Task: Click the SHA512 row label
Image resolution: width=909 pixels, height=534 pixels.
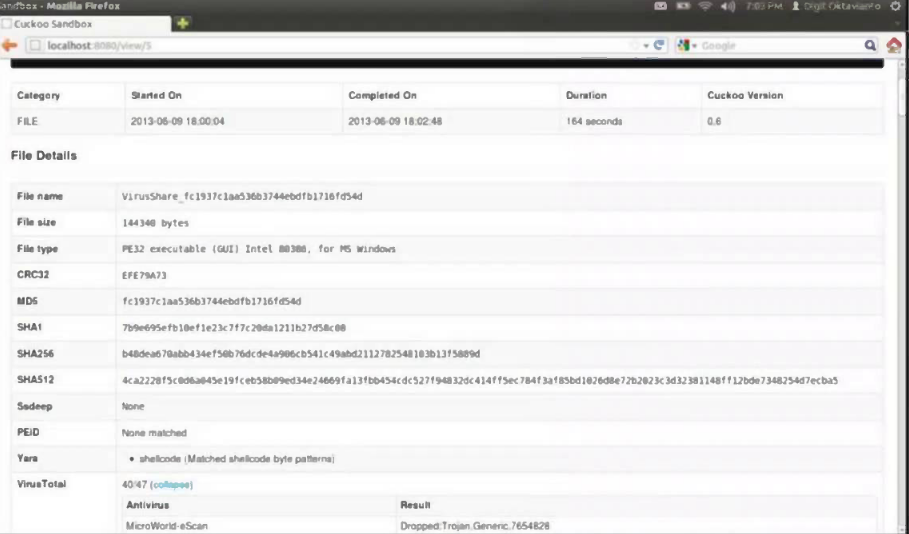Action: pos(35,380)
